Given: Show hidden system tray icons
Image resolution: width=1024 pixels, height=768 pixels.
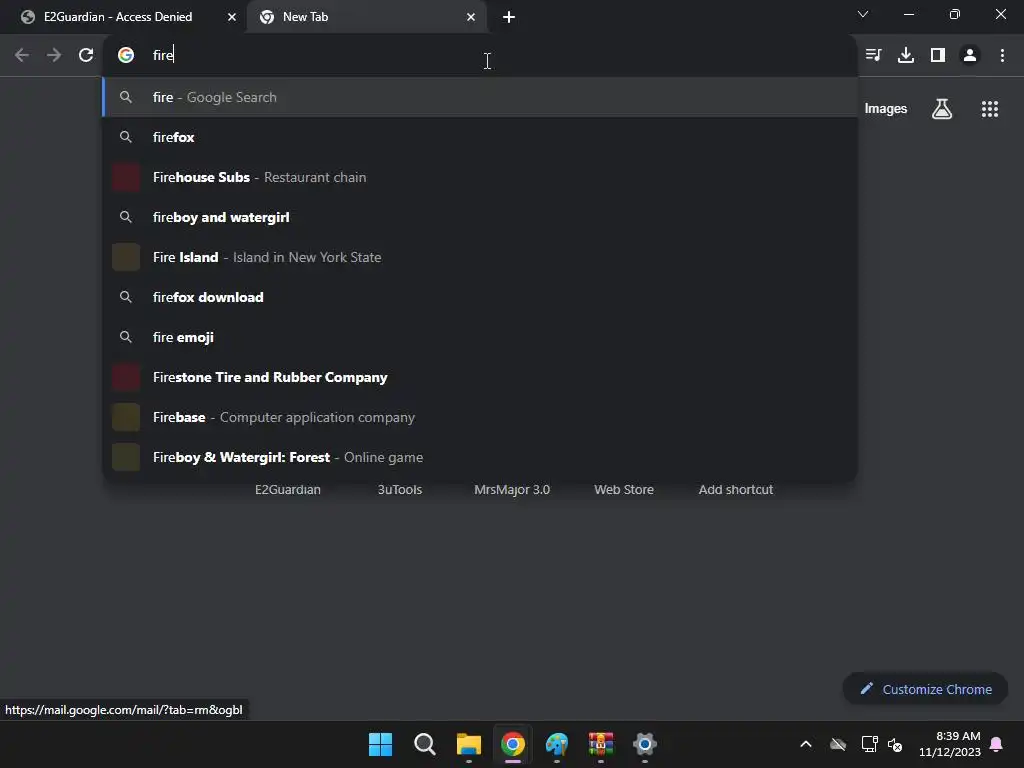Looking at the screenshot, I should point(806,744).
